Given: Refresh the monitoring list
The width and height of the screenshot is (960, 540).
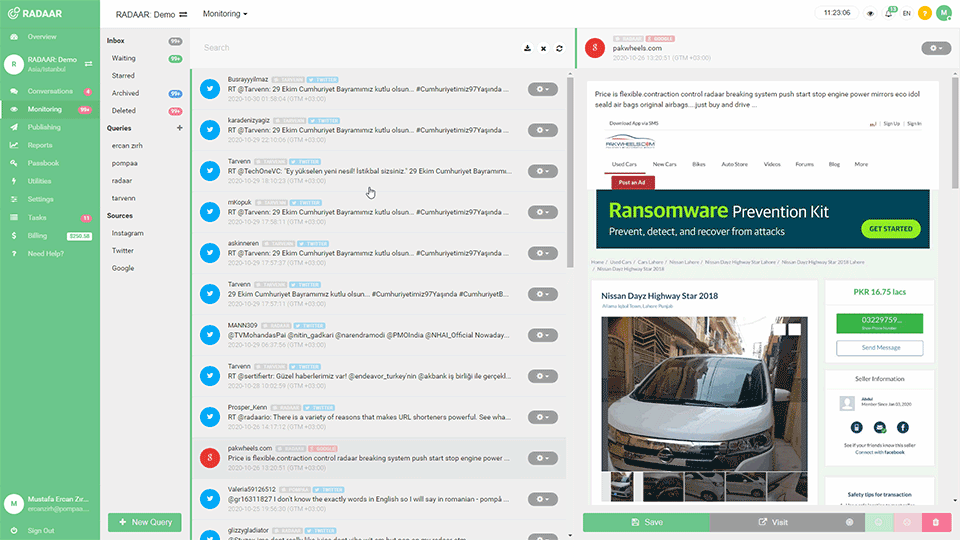Looking at the screenshot, I should pyautogui.click(x=559, y=48).
